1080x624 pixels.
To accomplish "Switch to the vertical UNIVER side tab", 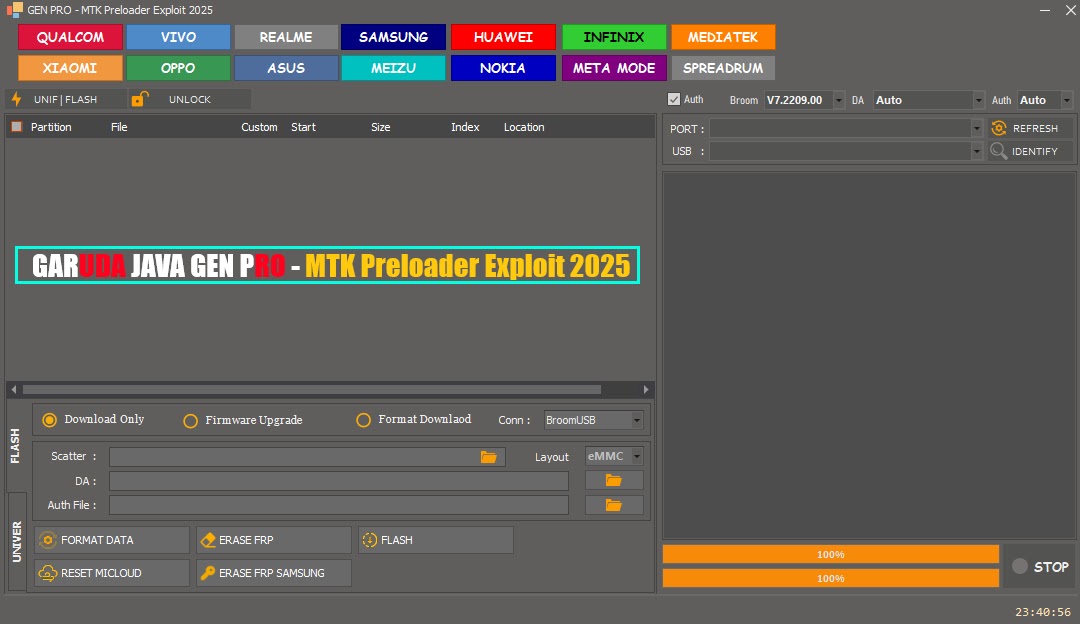I will click(16, 541).
